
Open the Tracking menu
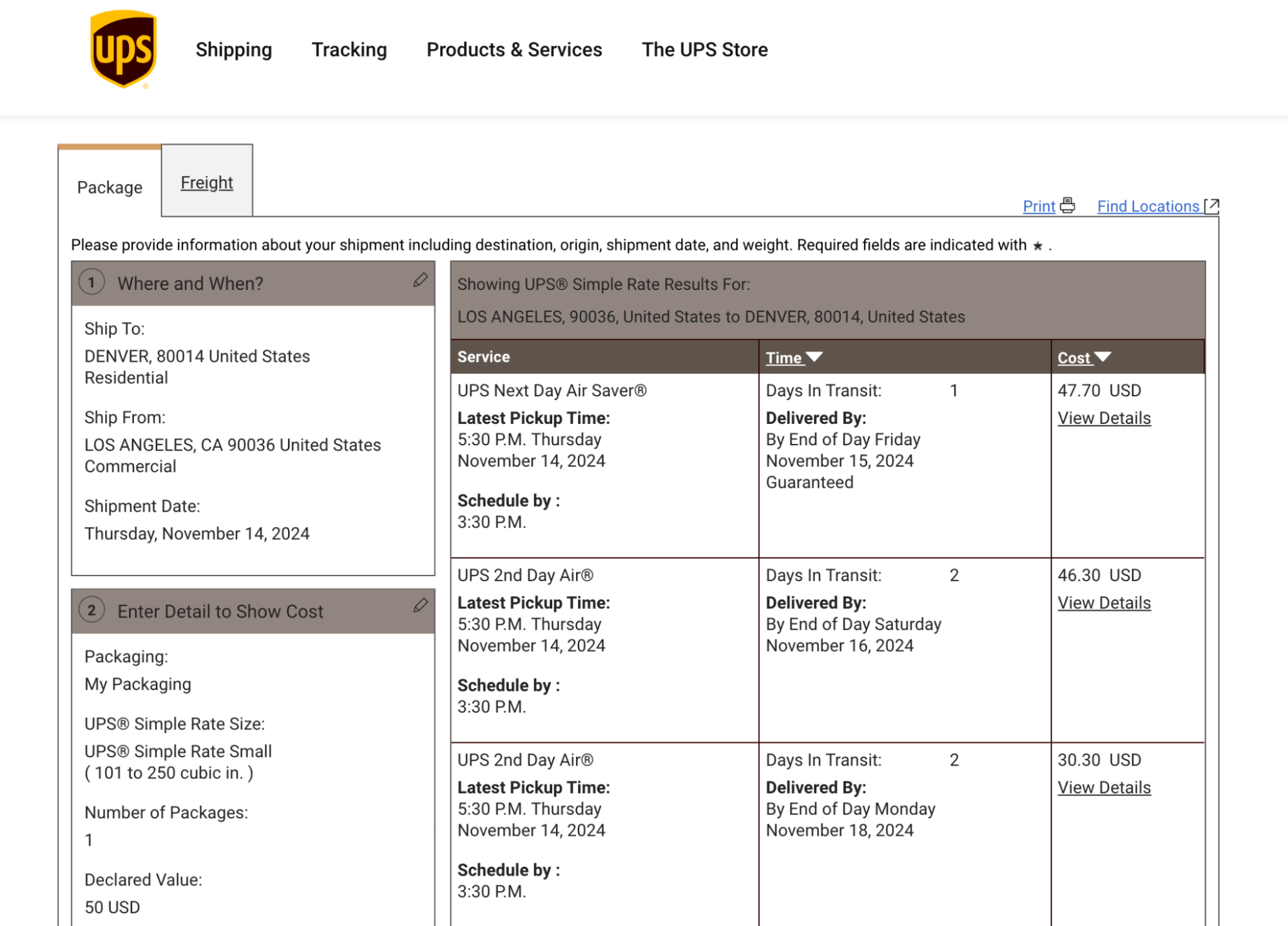[349, 50]
